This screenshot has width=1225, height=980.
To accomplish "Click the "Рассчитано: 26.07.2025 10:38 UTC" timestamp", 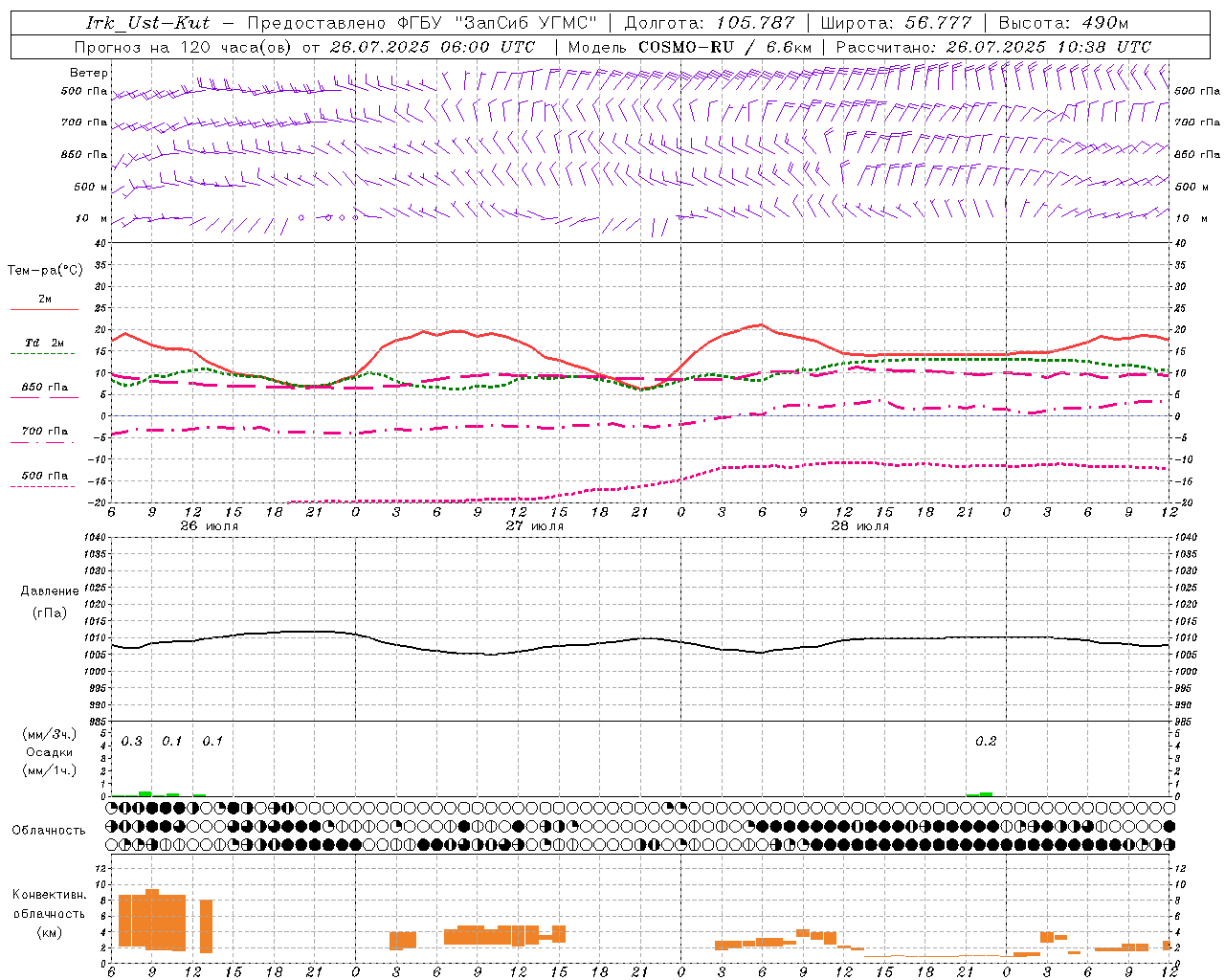I will click(x=993, y=47).
